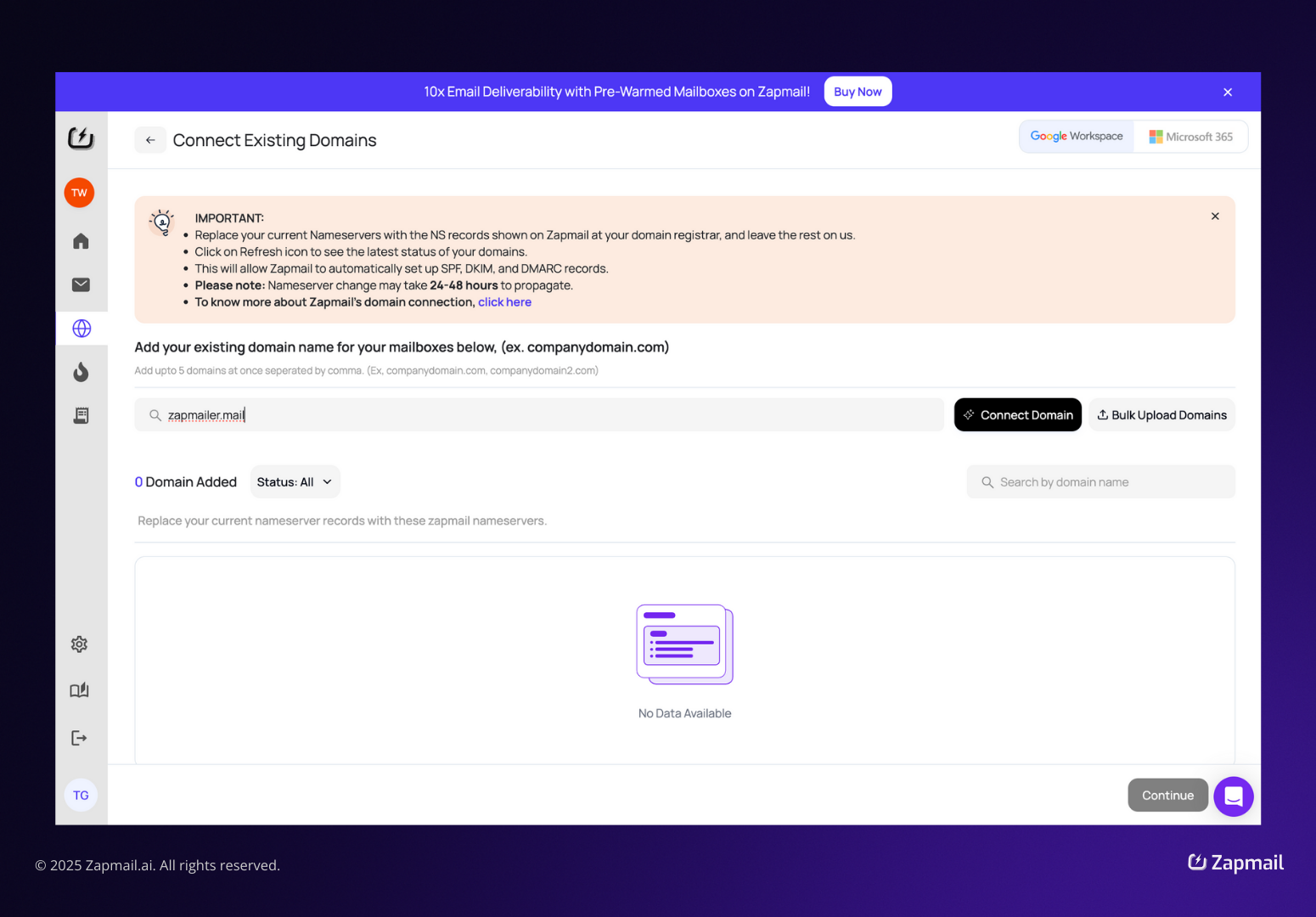This screenshot has width=1316, height=917.
Task: Open the chat support bubble
Action: click(x=1234, y=796)
